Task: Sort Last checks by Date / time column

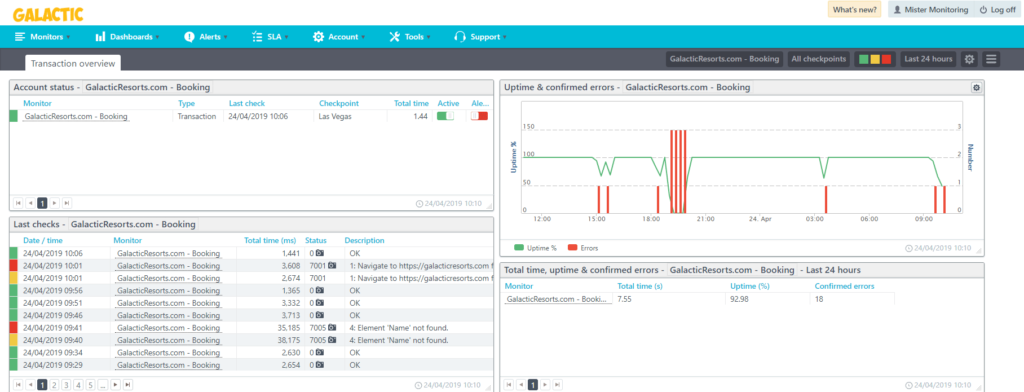Action: [43, 240]
